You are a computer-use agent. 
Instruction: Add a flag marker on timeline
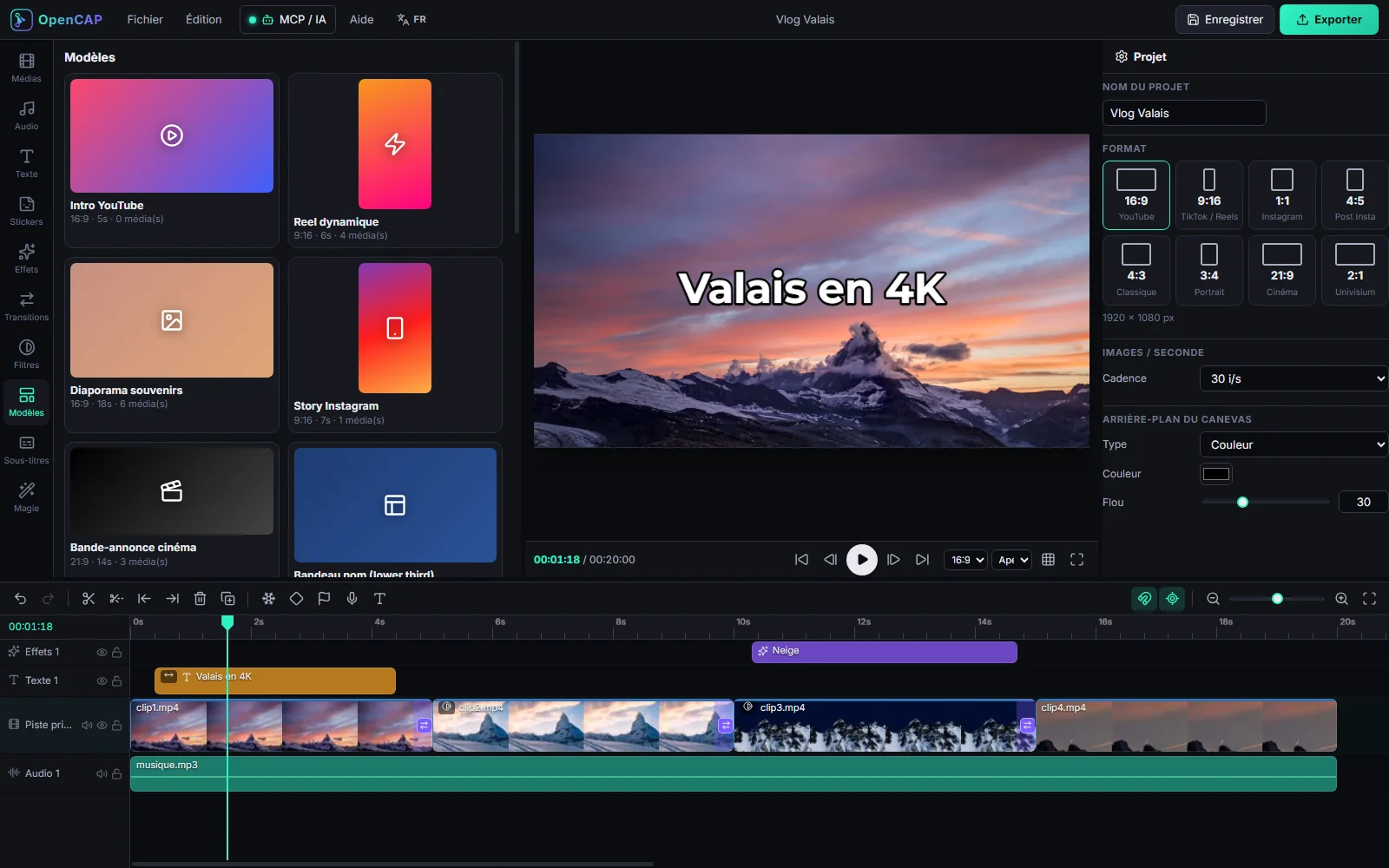coord(324,598)
